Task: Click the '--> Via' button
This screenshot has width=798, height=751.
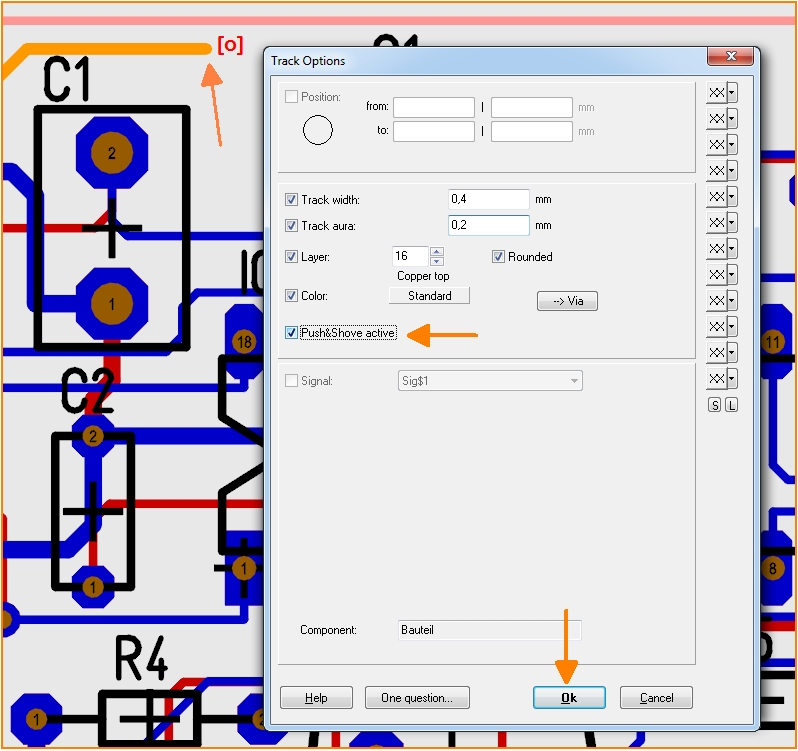Action: coord(567,301)
